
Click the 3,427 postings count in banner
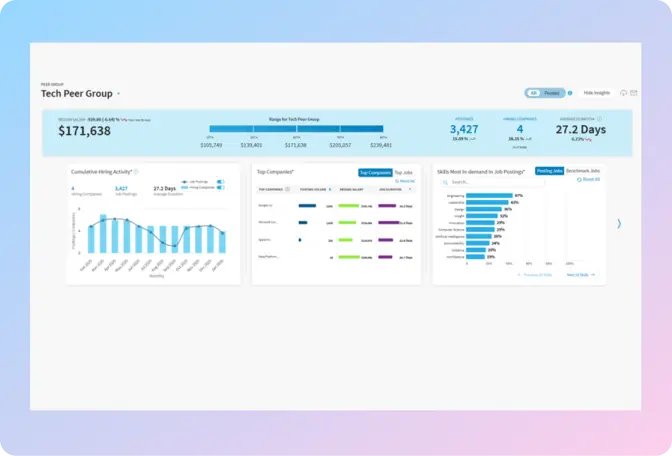464,129
